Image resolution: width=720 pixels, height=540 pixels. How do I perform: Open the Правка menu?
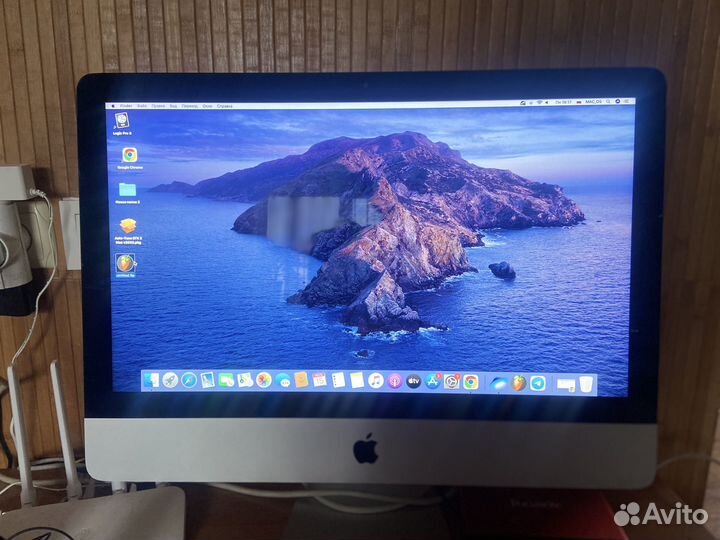point(158,106)
